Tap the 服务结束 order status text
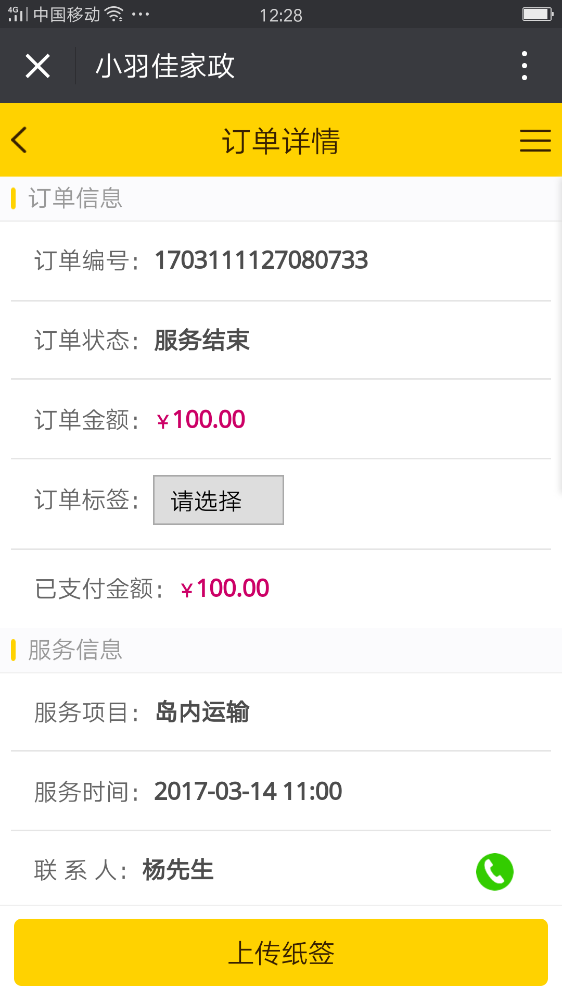Screen dimensions: 562x1000 pos(202,340)
